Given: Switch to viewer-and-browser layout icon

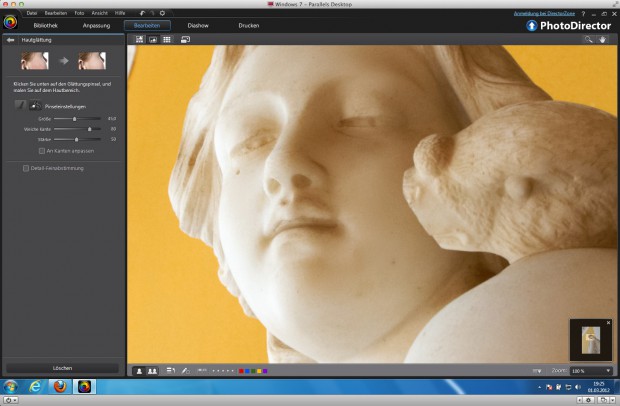Looking at the screenshot, I should pos(140,40).
